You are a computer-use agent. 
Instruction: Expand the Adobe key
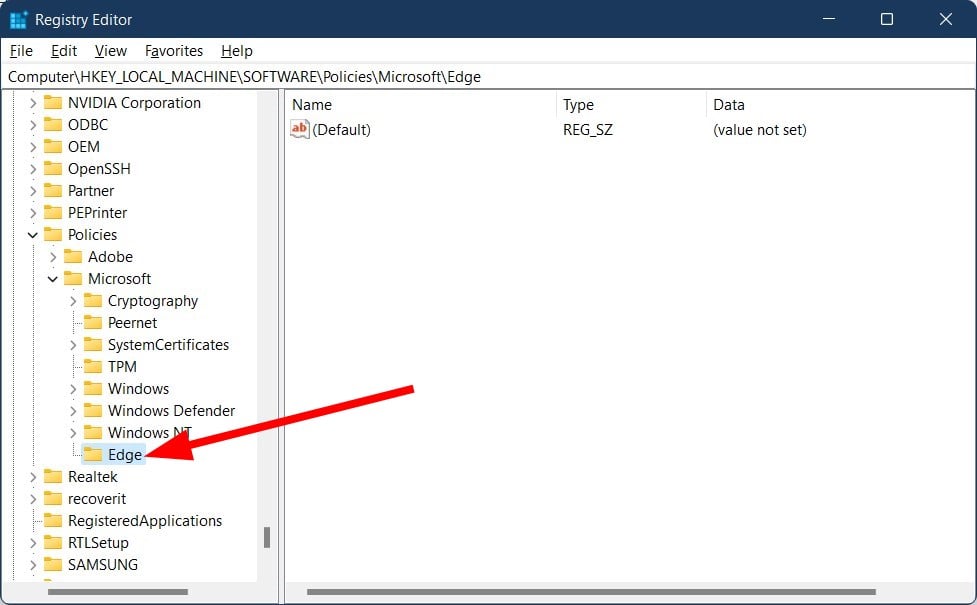pyautogui.click(x=53, y=257)
